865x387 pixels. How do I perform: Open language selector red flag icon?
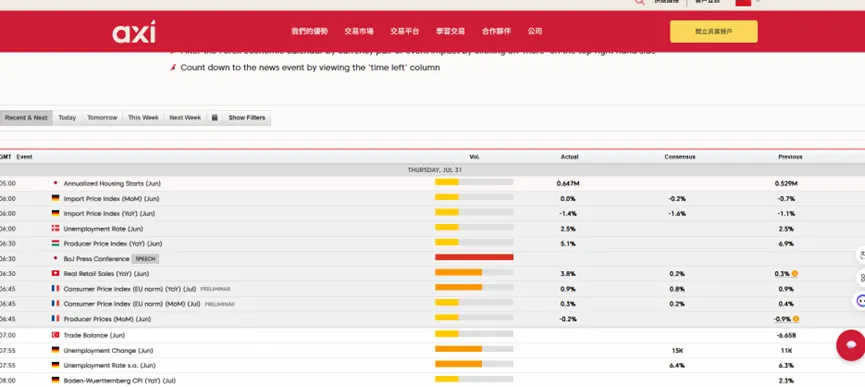point(743,2)
